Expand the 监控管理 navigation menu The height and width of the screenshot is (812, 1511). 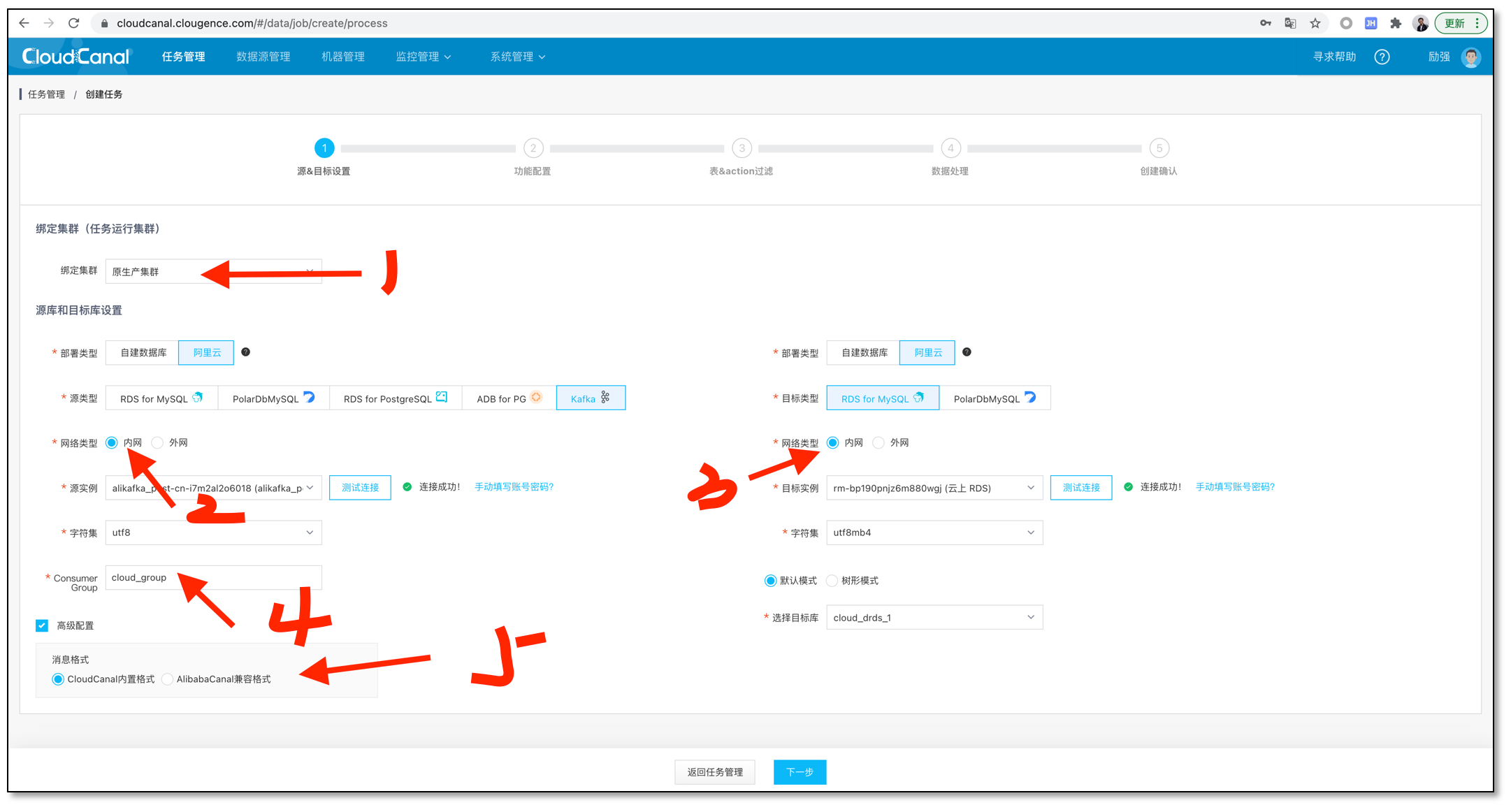423,57
